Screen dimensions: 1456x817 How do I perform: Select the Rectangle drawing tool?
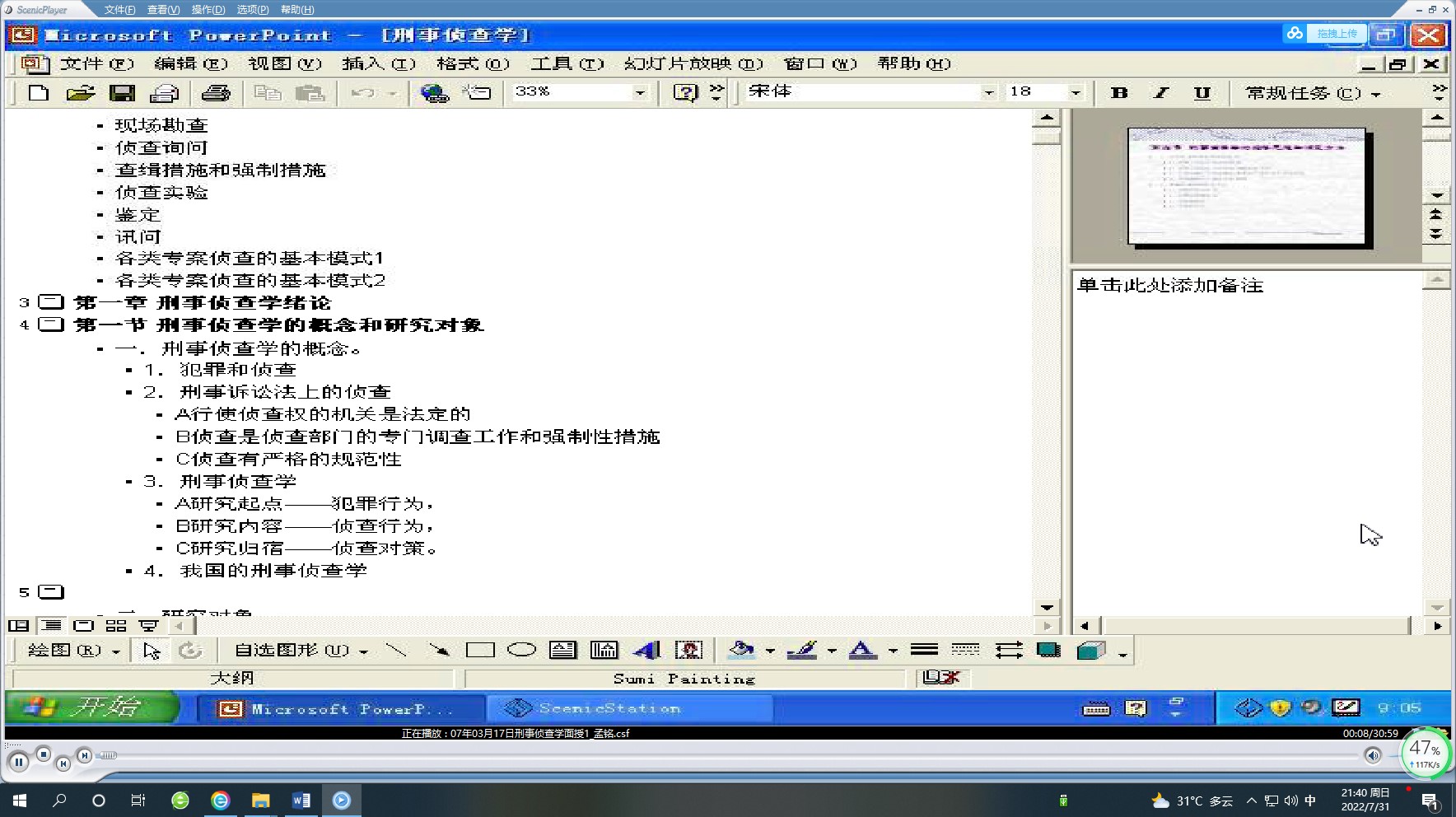(480, 651)
